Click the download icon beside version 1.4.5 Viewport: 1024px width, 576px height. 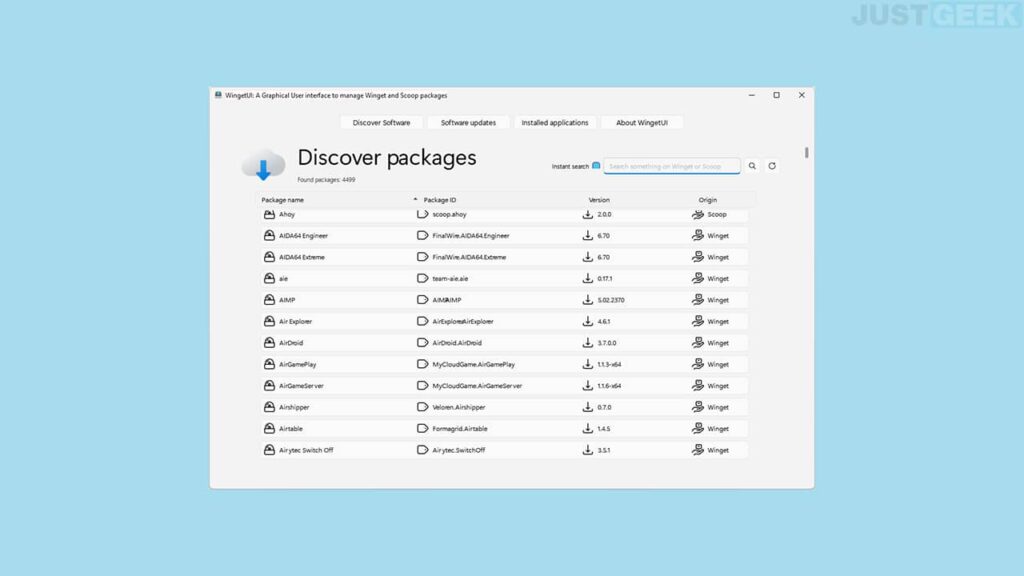coord(588,428)
